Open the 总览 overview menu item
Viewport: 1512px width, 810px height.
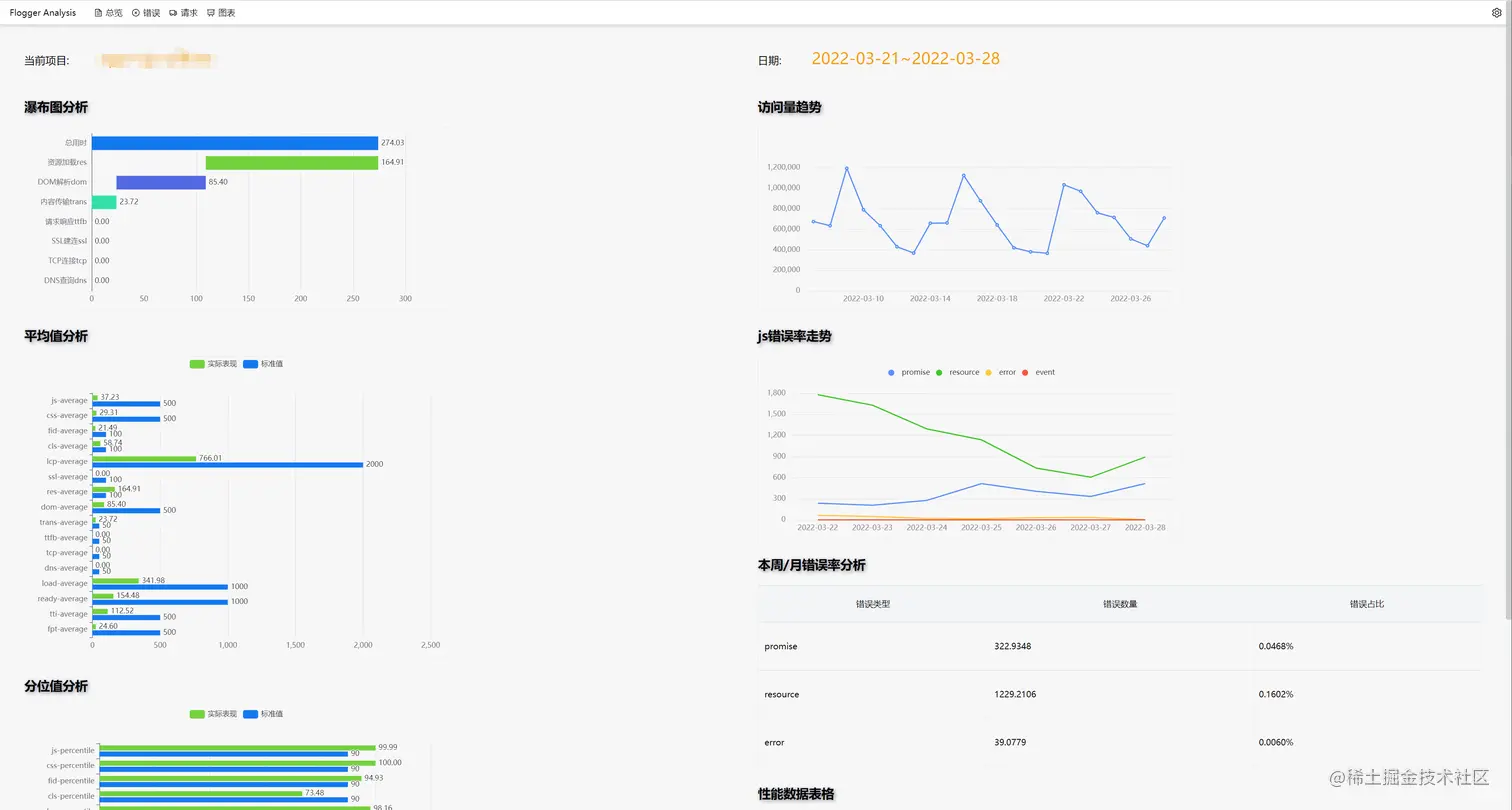[x=108, y=13]
